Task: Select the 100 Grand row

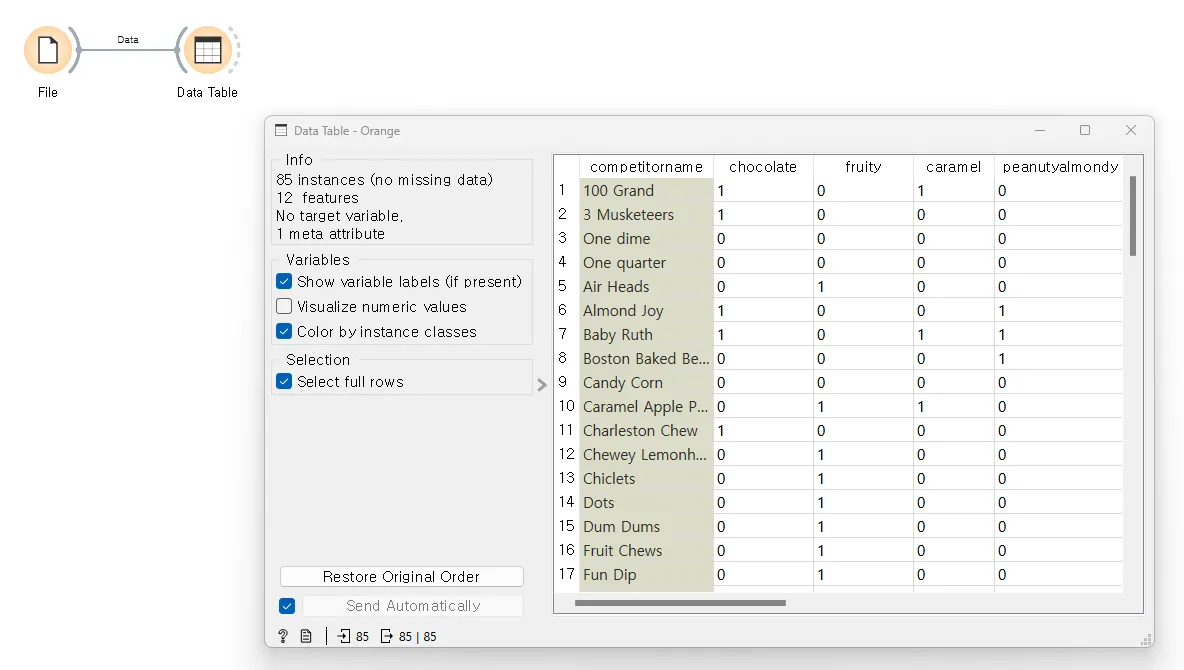Action: (x=646, y=190)
